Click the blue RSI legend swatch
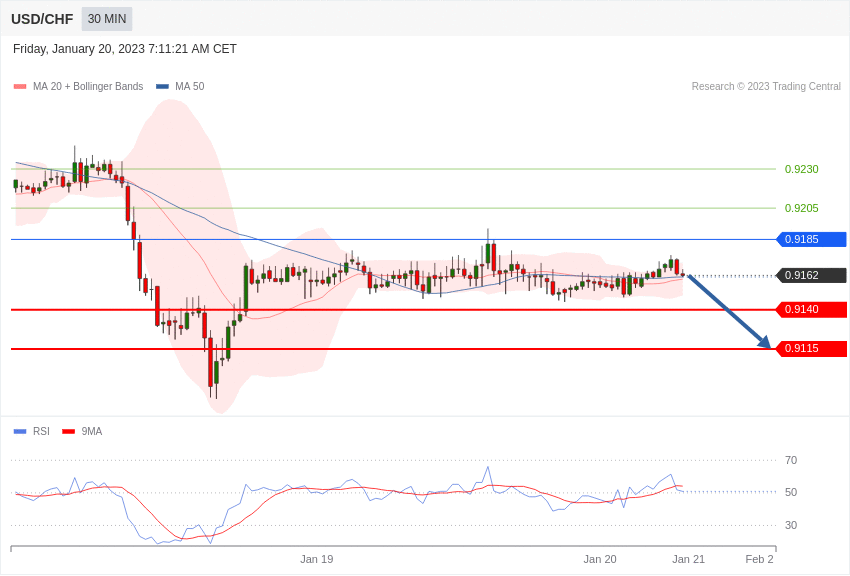Image resolution: width=850 pixels, height=576 pixels. click(20, 431)
